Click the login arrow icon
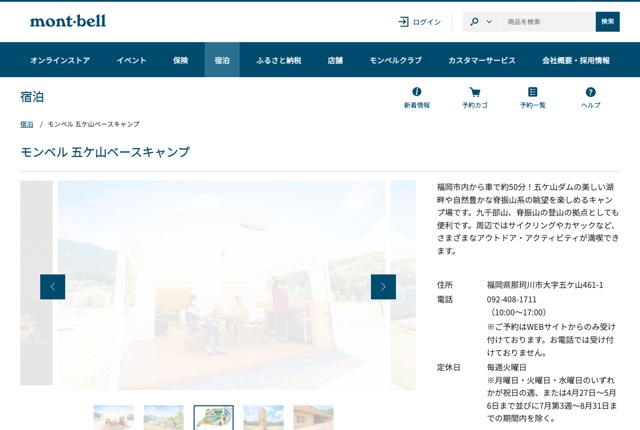This screenshot has height=430, width=640. [403, 22]
